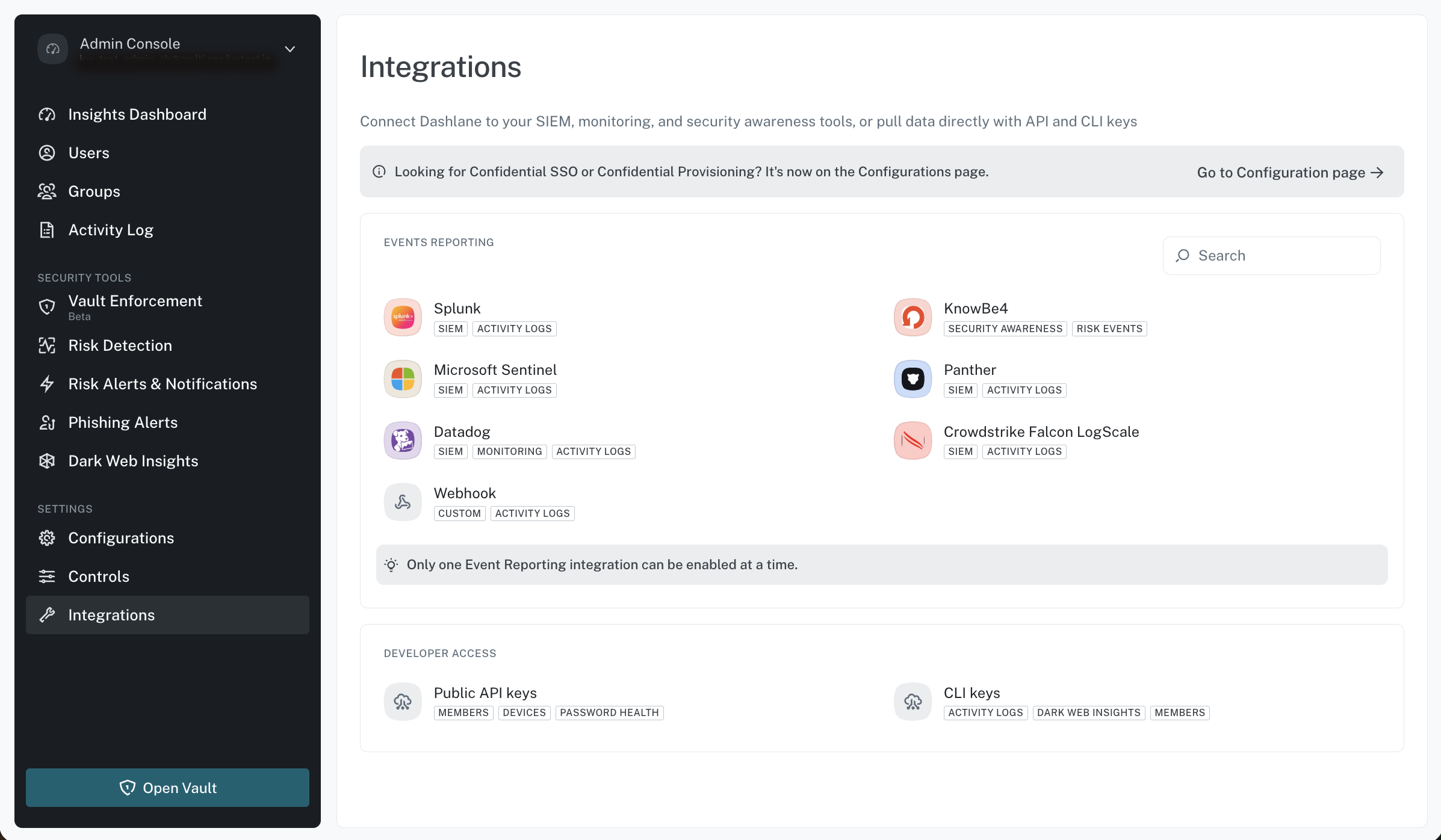
Task: Open Risk Alerts & Notifications
Action: [167, 384]
